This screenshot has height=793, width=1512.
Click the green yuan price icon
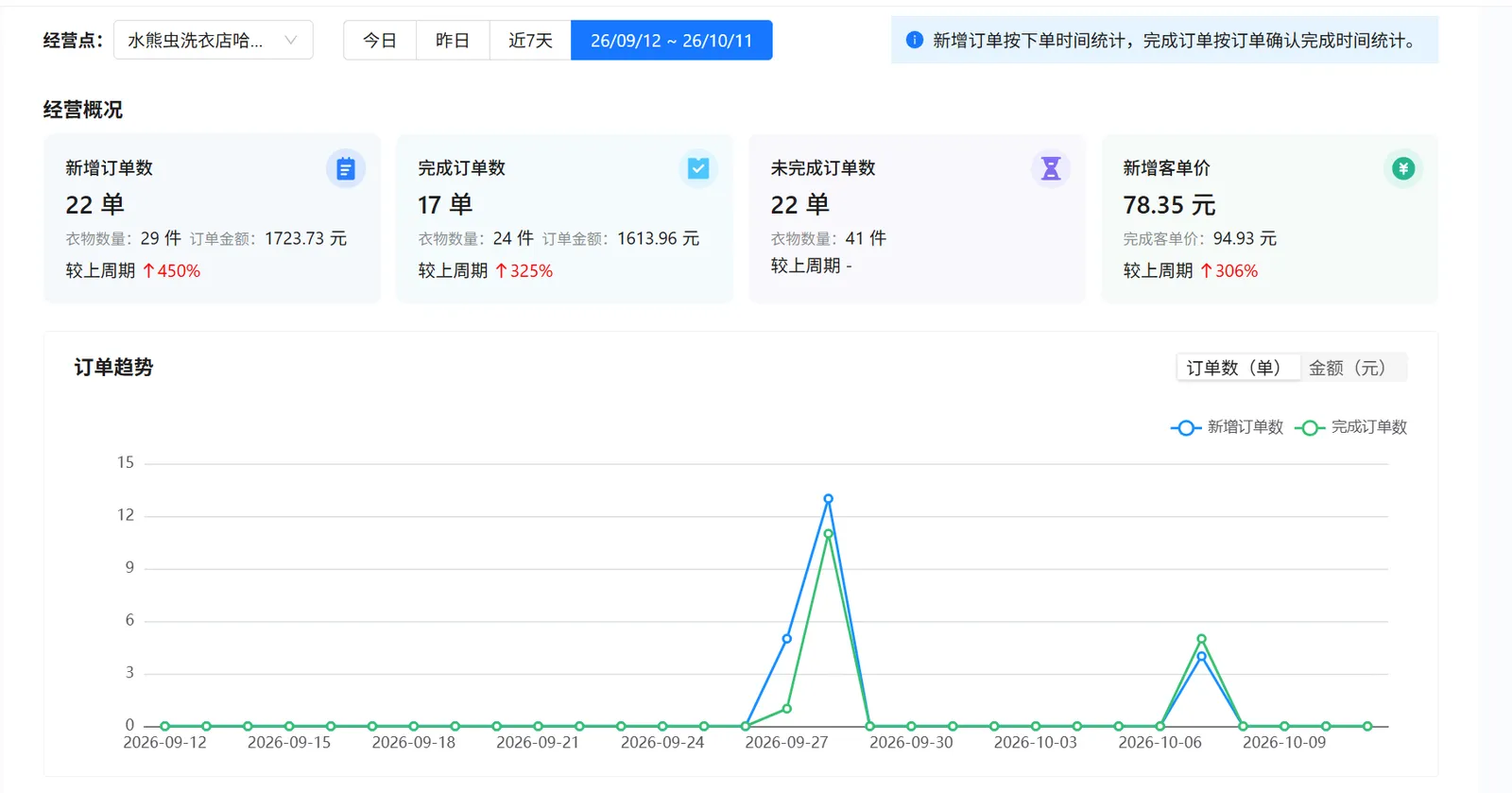tap(1403, 168)
